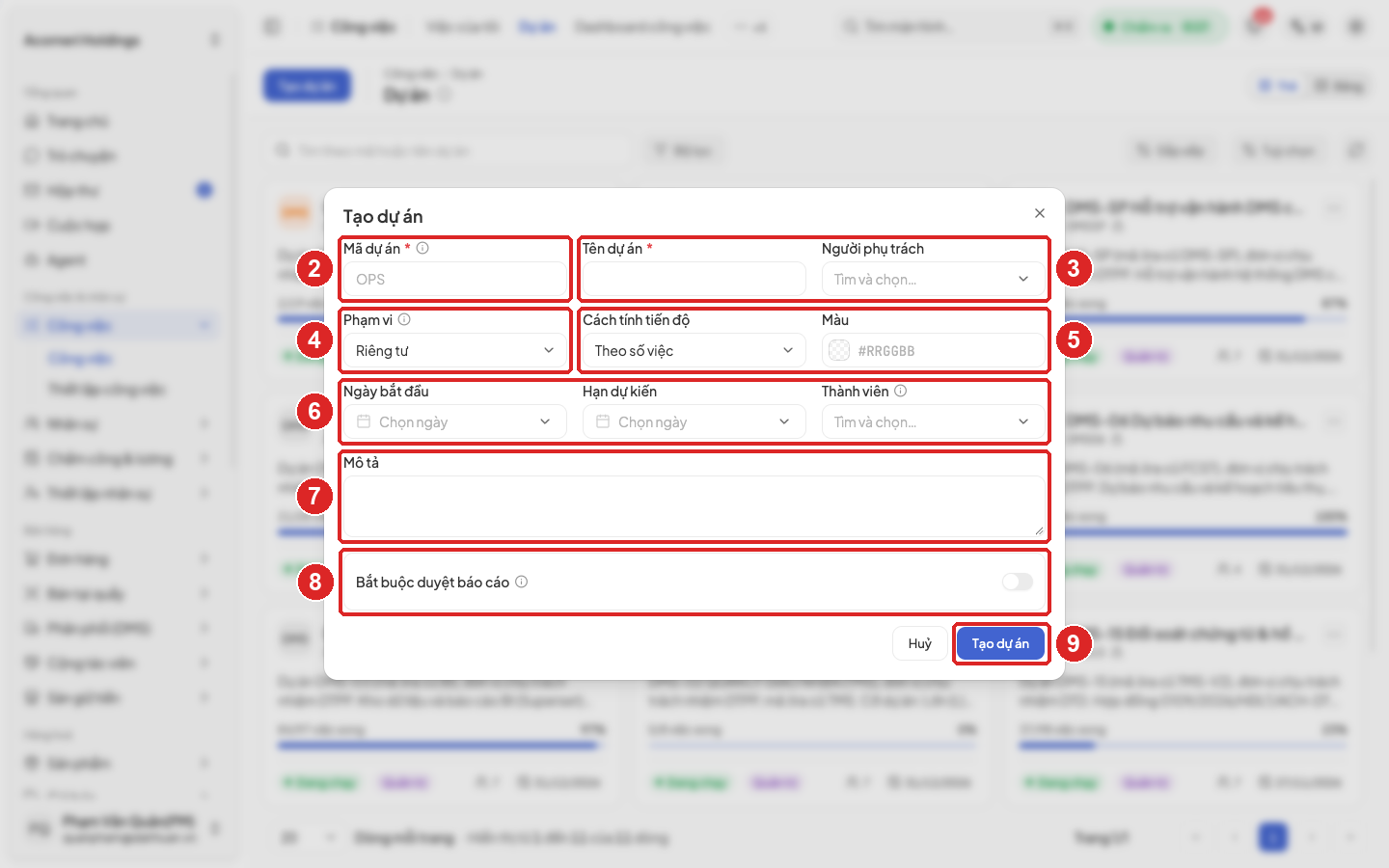
Task: Focus the Tên dự án text field
Action: tap(694, 280)
